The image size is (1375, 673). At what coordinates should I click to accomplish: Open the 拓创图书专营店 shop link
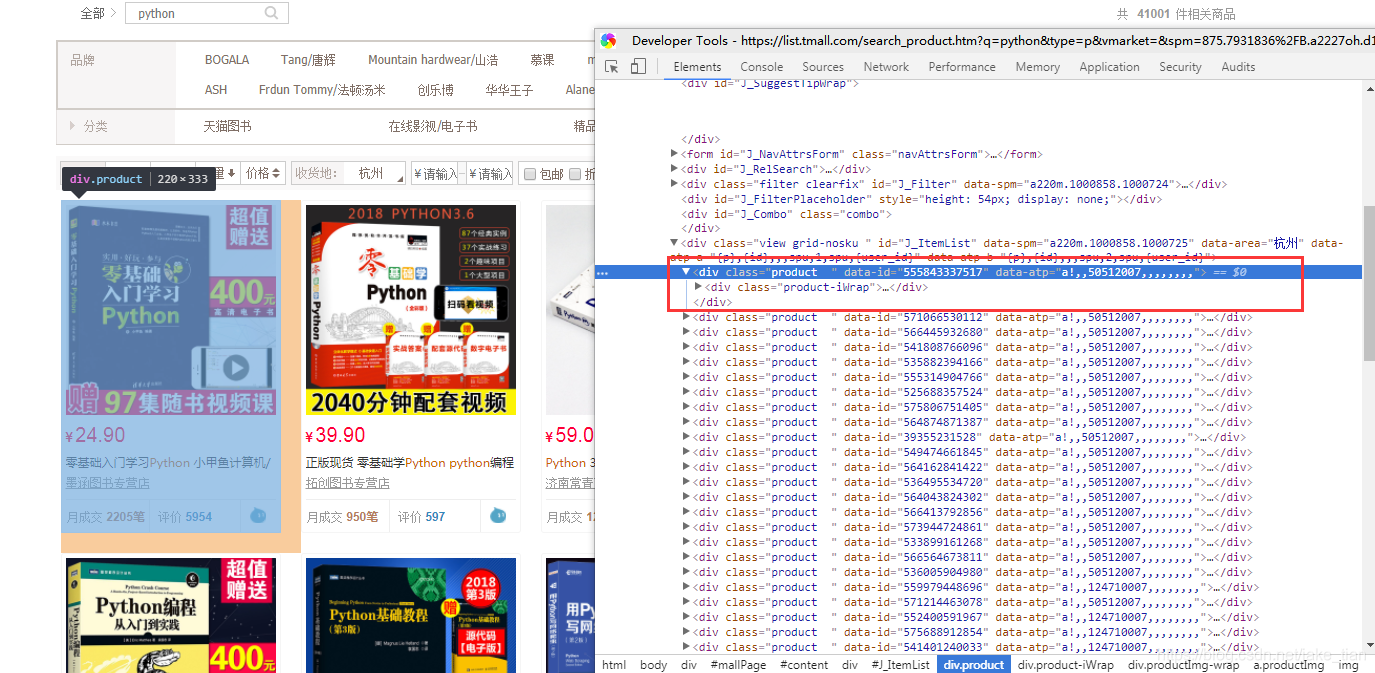(348, 483)
